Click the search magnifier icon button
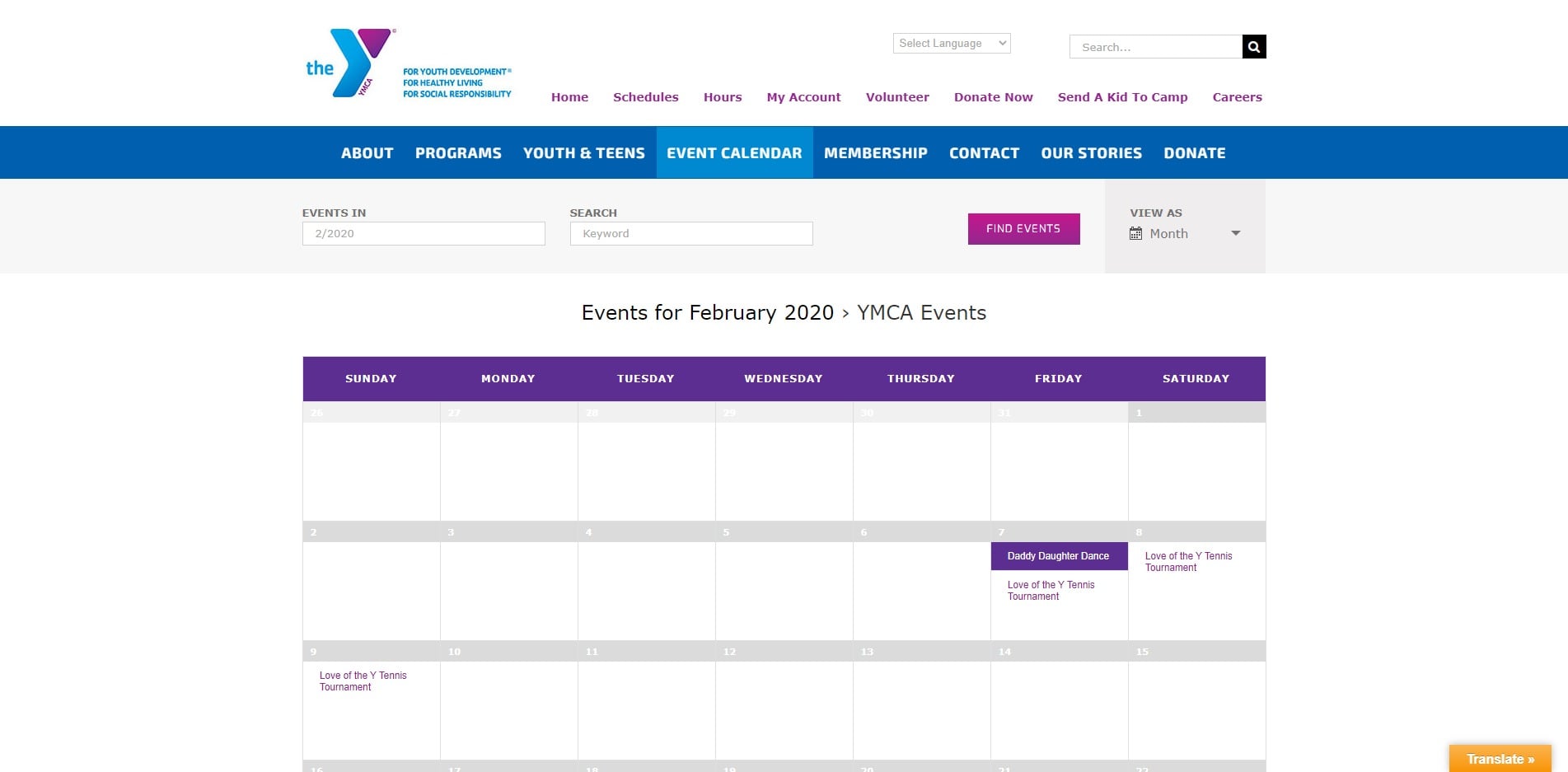The image size is (1568, 772). coord(1253,47)
